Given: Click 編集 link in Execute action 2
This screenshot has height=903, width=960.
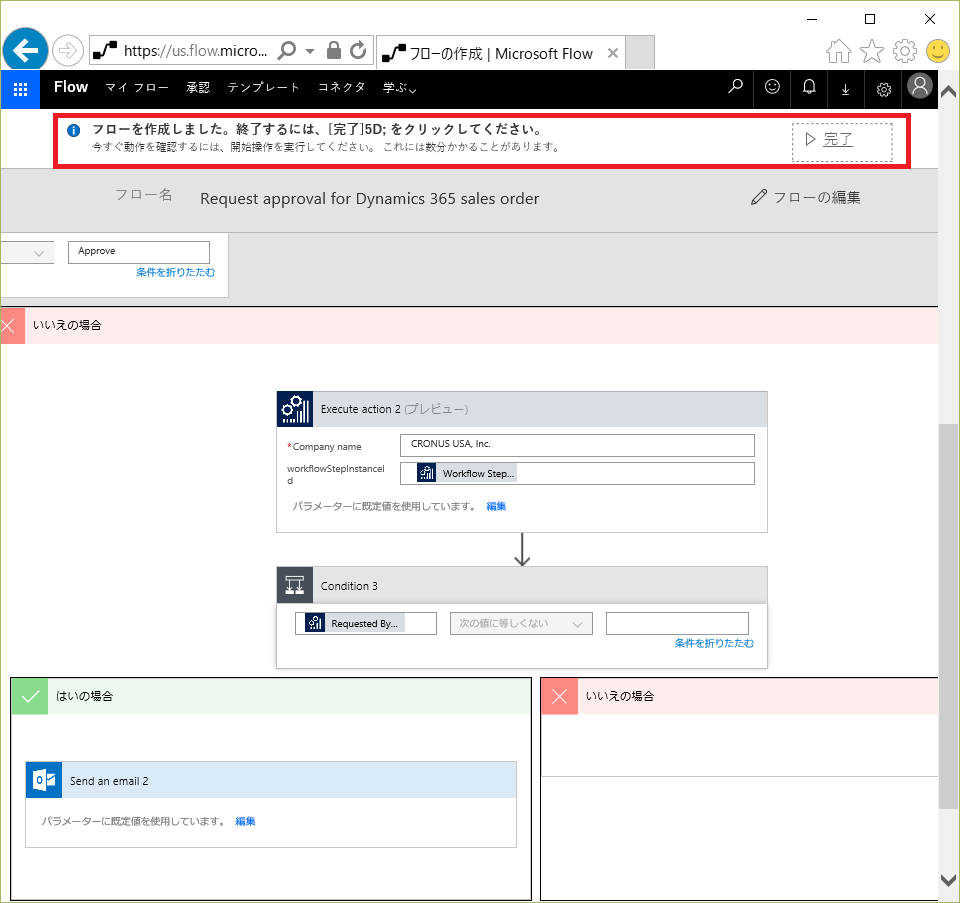Looking at the screenshot, I should click(496, 506).
